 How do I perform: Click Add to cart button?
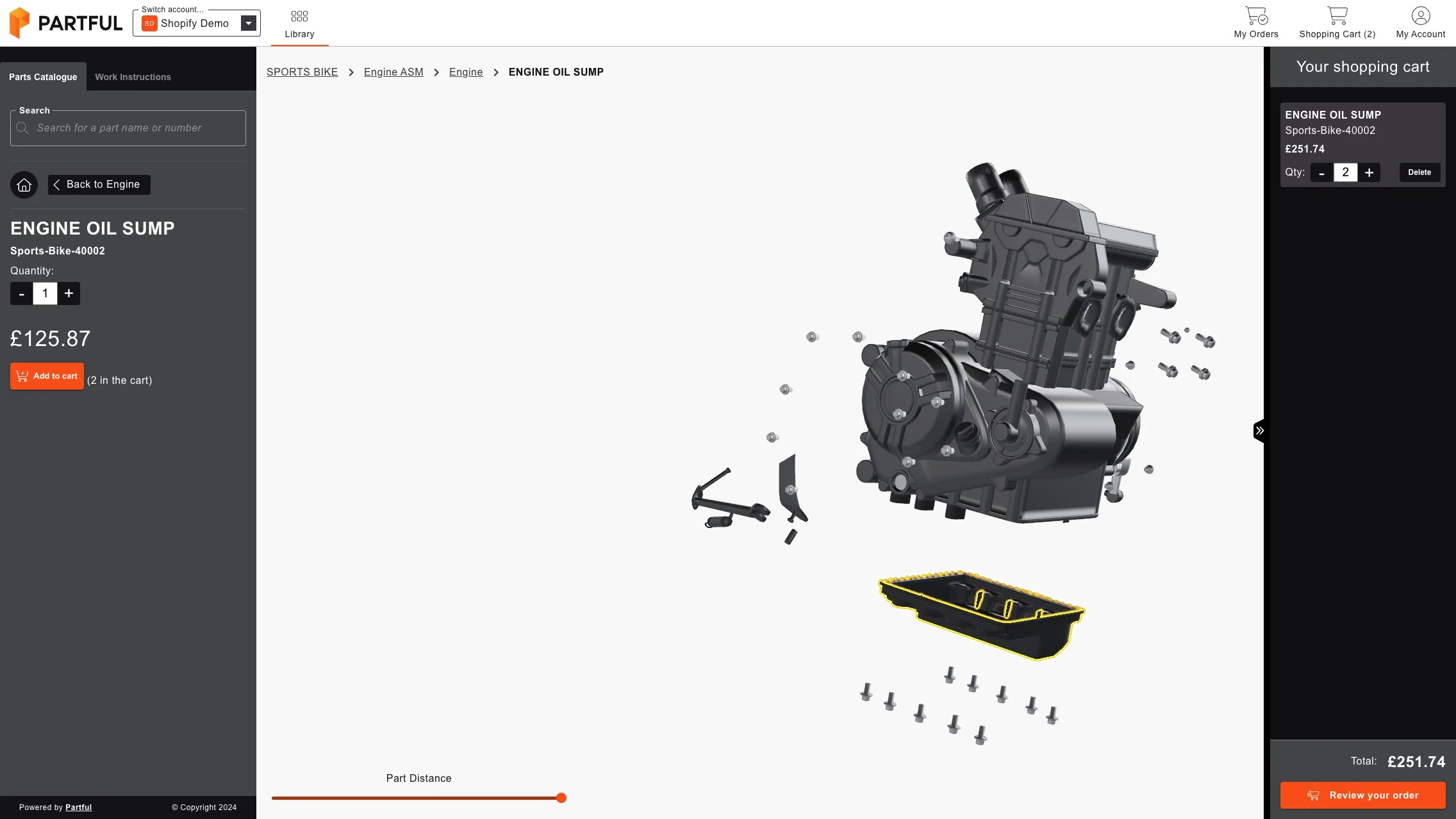[x=47, y=376]
